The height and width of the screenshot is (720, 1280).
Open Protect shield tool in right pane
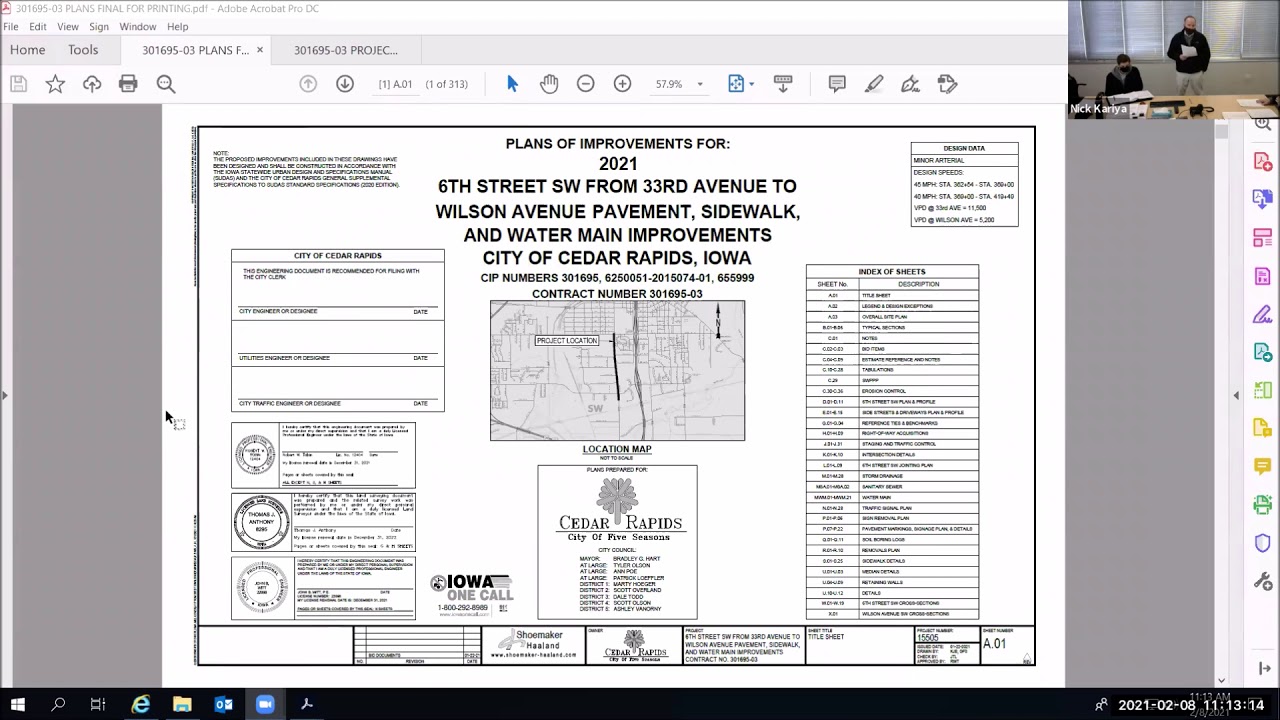click(x=1262, y=543)
